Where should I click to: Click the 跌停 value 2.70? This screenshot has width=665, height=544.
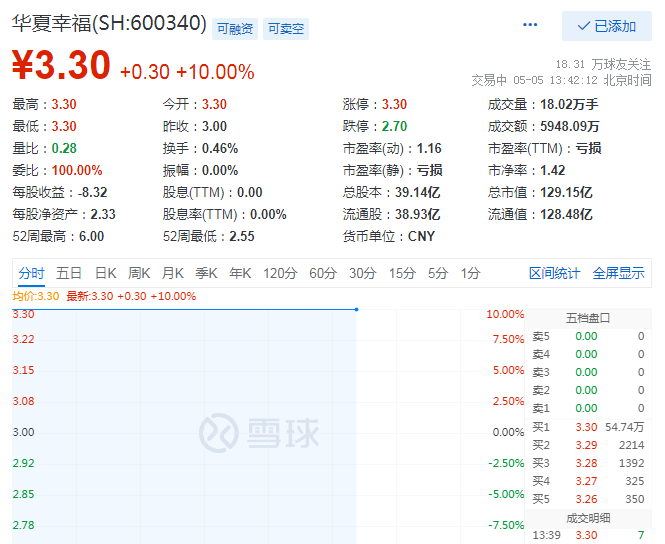[x=394, y=126]
